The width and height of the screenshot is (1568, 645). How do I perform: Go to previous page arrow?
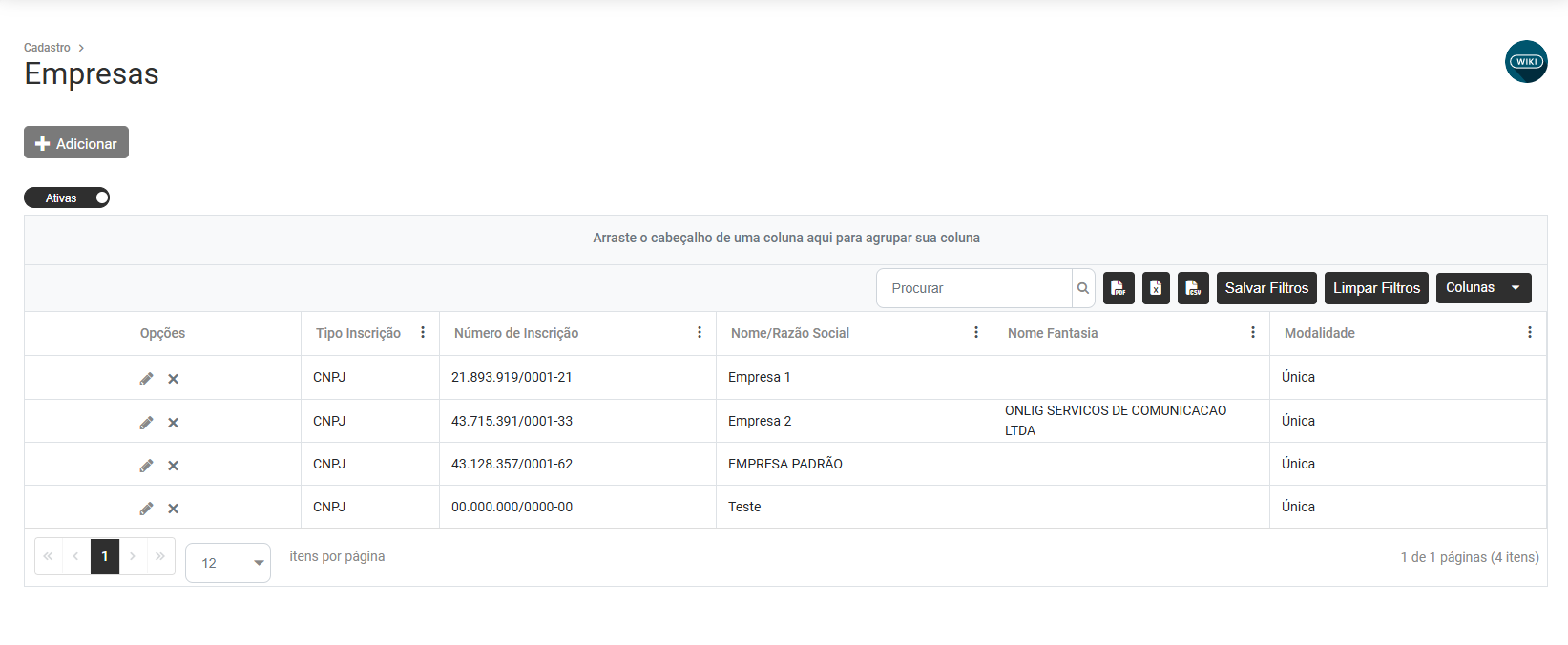click(75, 556)
